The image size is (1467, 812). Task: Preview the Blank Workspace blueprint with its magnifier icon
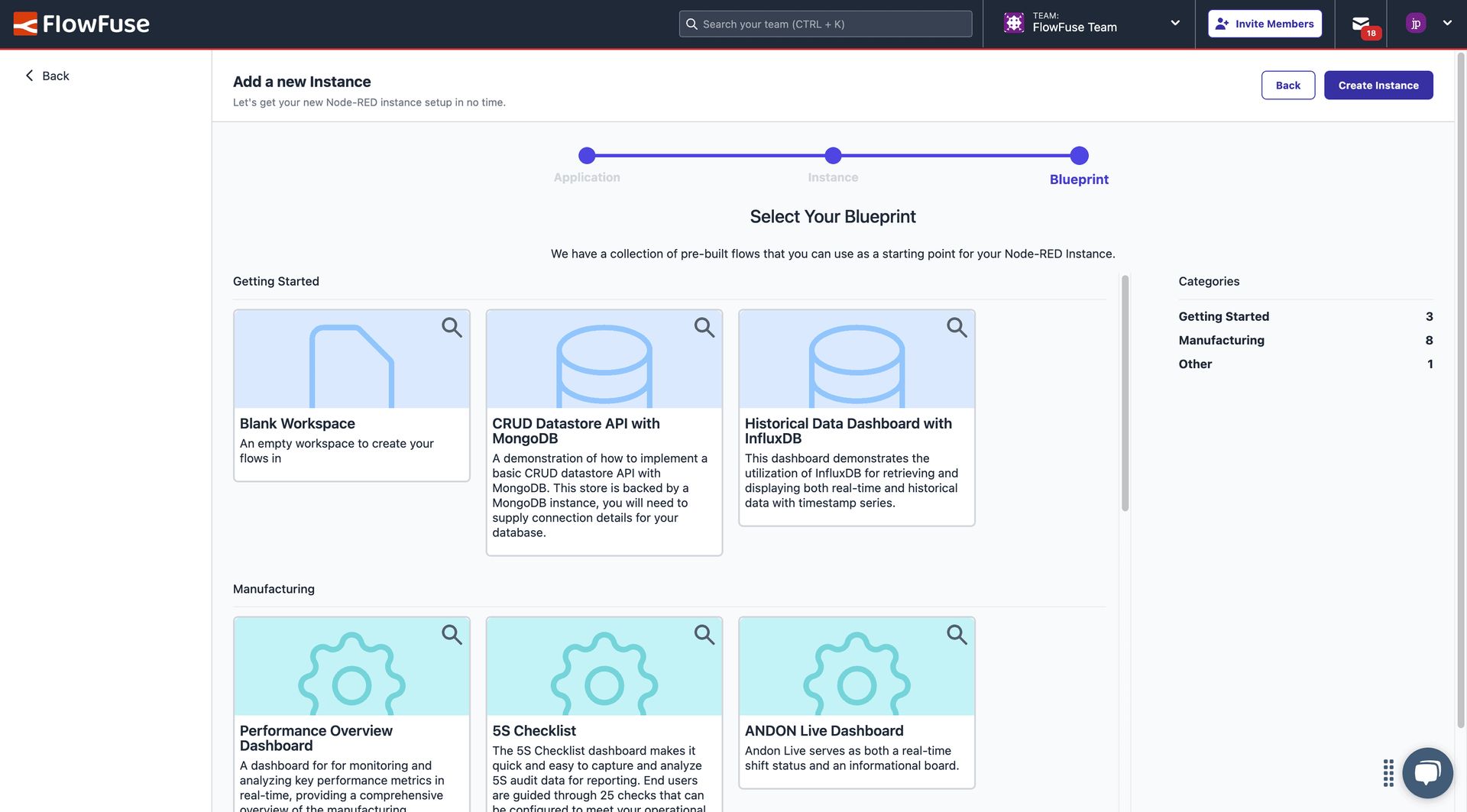[451, 327]
